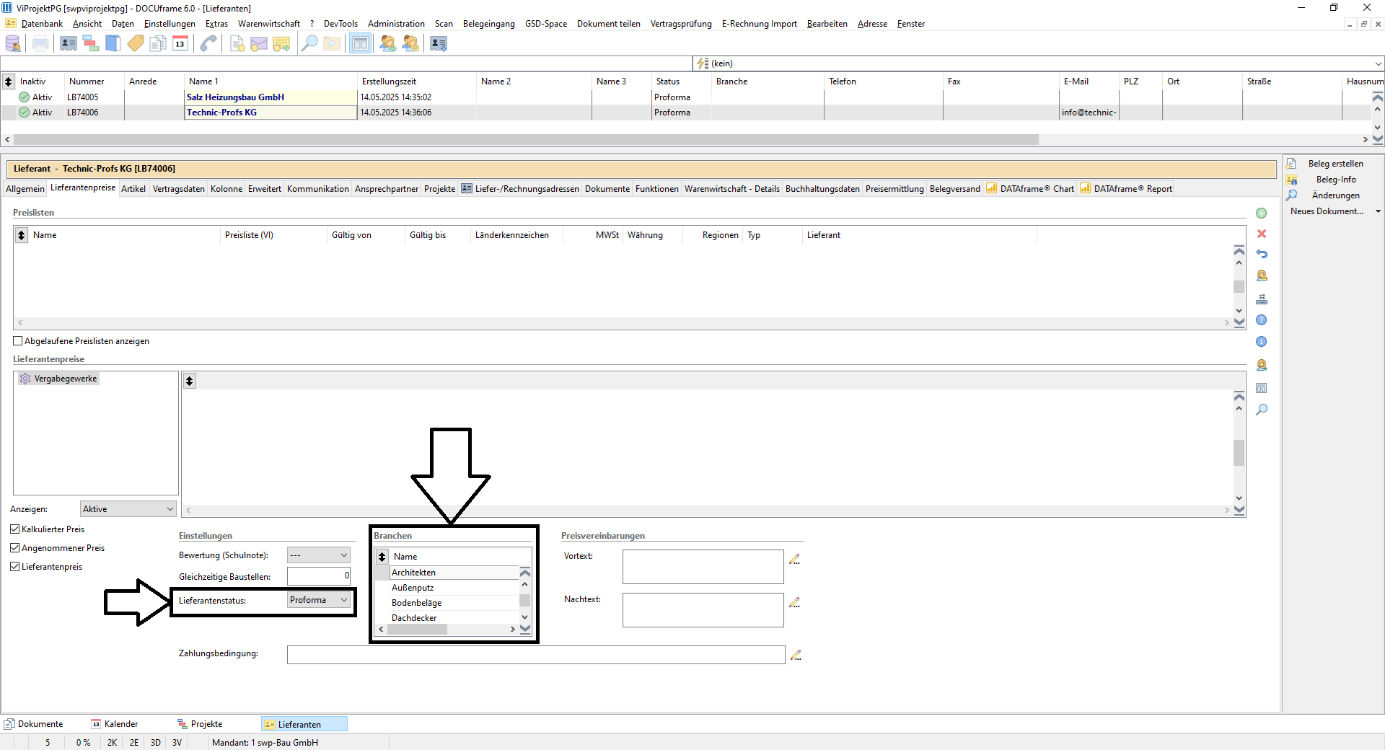Click the yellow price tag toolbar icon

(x=136, y=43)
